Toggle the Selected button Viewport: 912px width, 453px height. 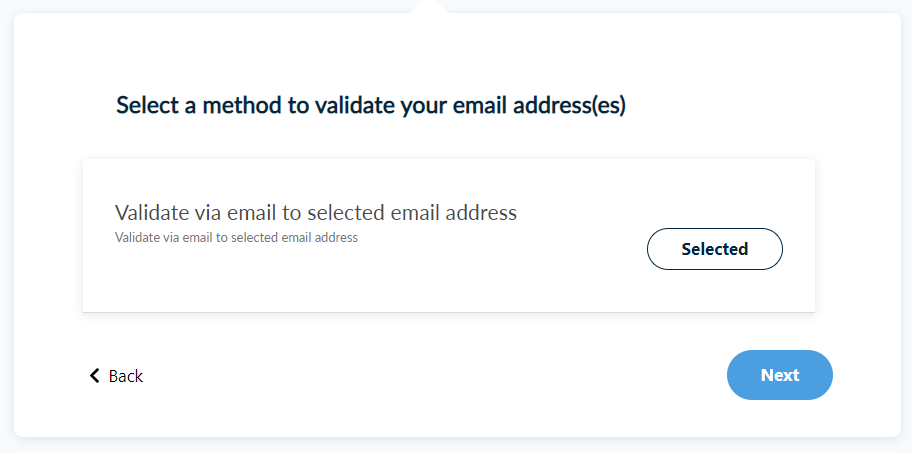tap(715, 249)
